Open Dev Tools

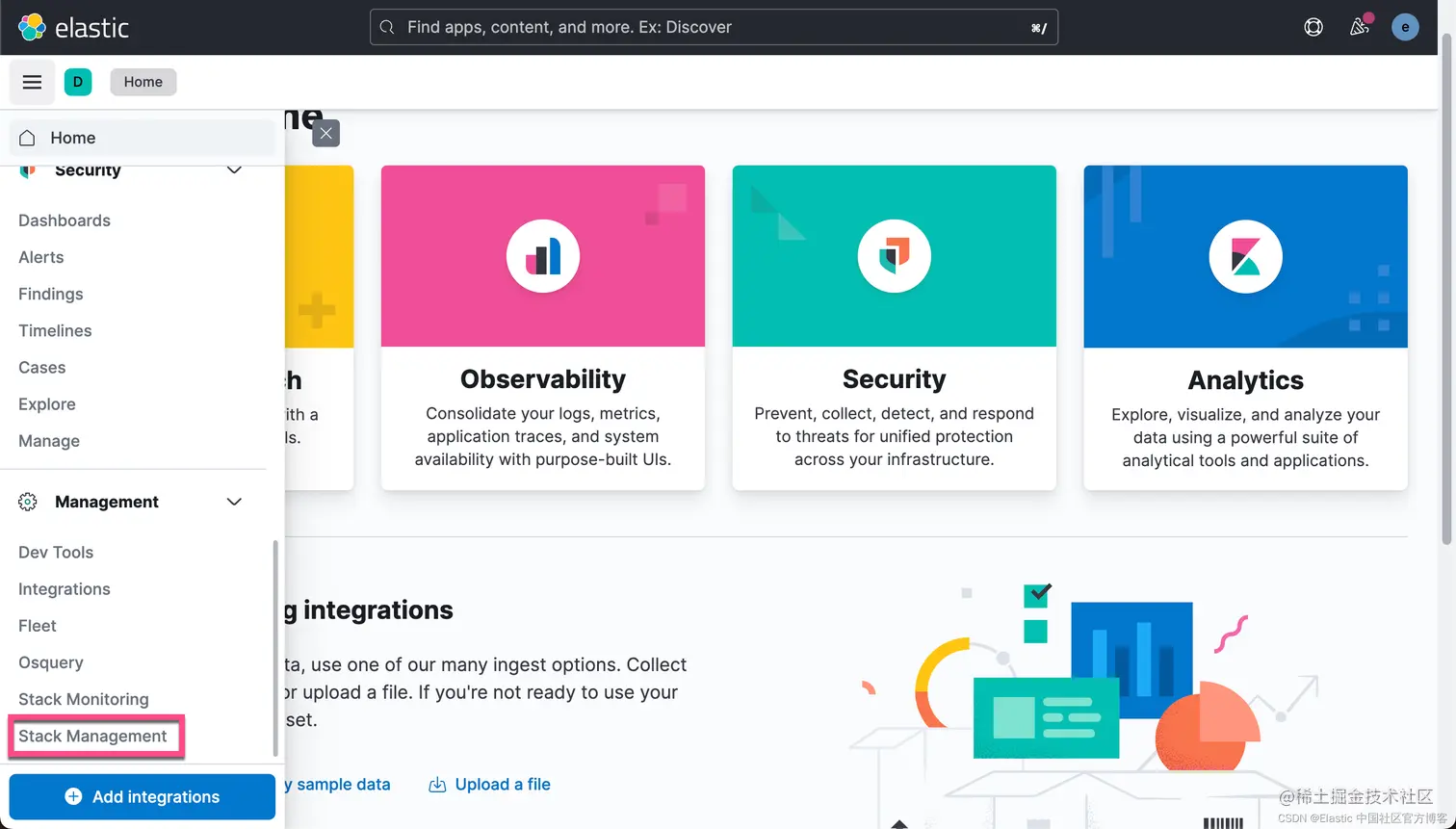56,553
